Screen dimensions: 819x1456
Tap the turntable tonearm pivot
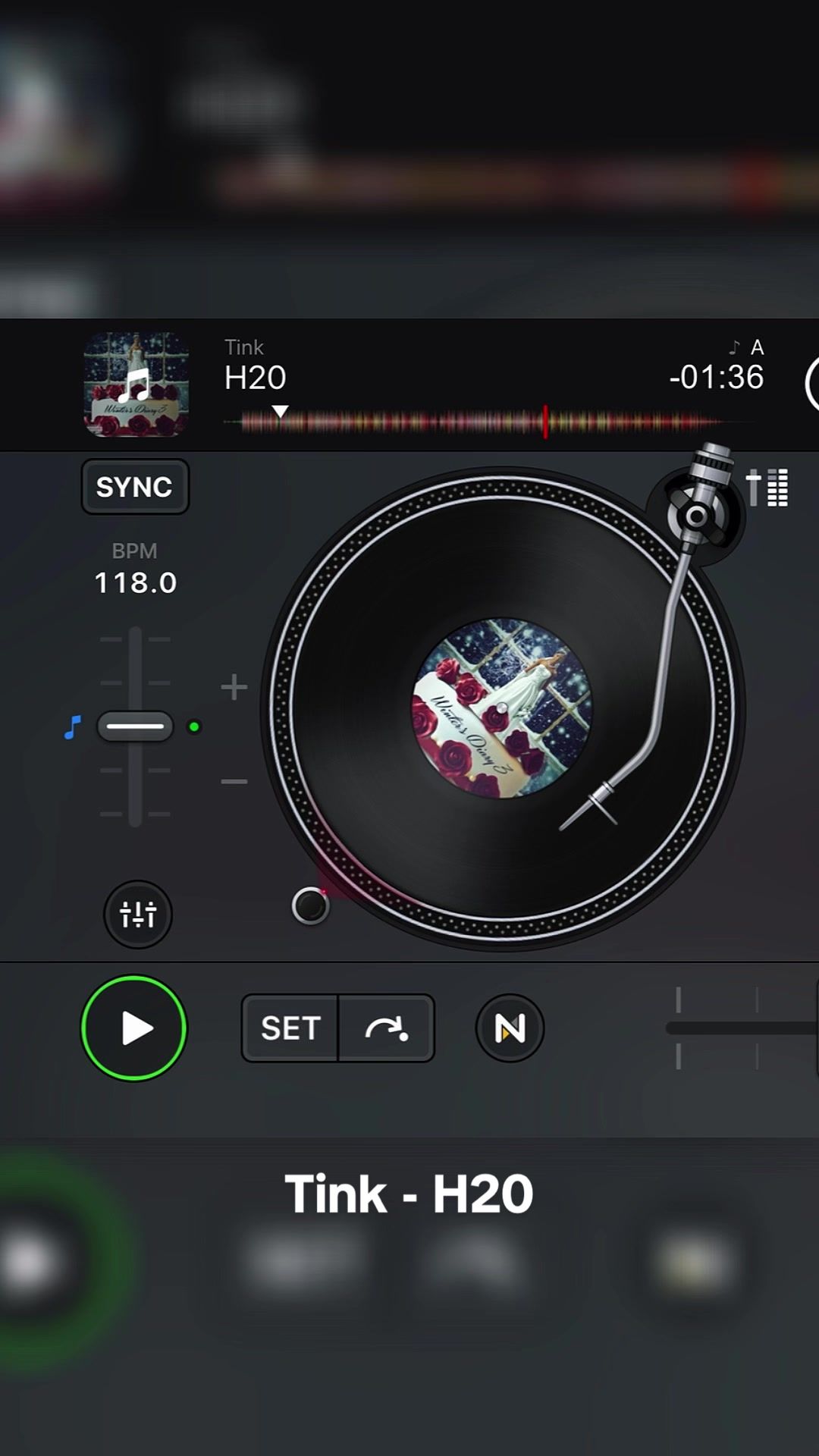[695, 516]
